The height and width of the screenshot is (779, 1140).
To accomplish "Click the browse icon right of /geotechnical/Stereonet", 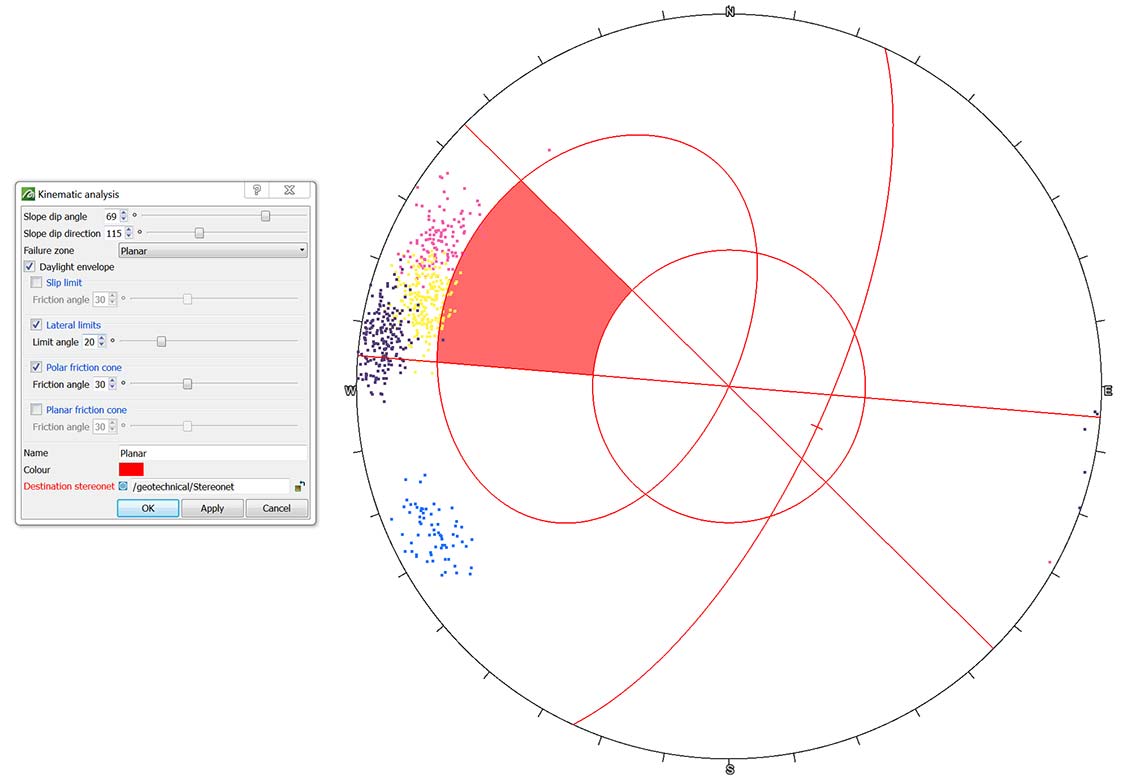I will [300, 487].
